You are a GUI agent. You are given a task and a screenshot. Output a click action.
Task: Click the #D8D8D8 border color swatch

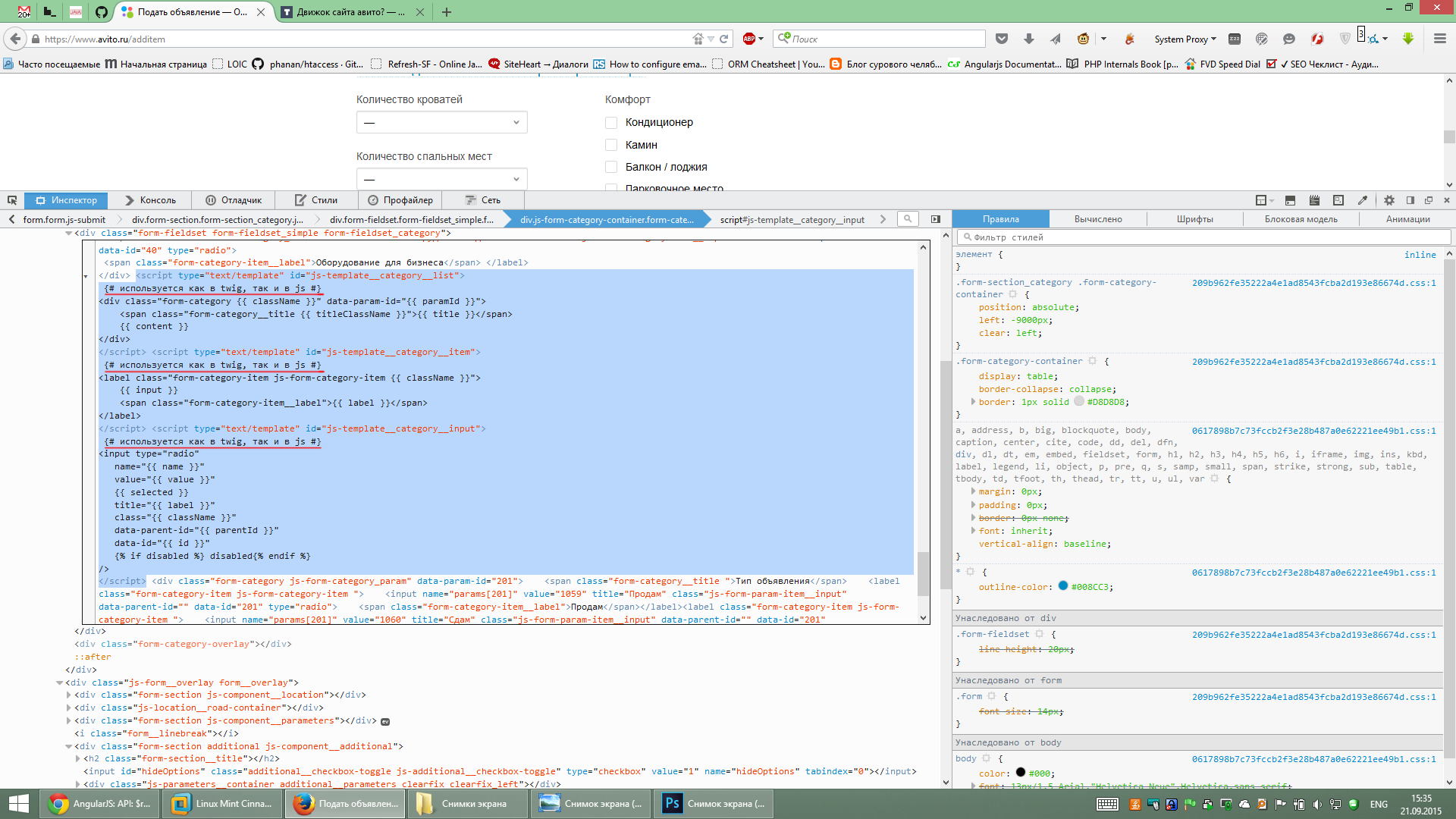pos(1078,401)
